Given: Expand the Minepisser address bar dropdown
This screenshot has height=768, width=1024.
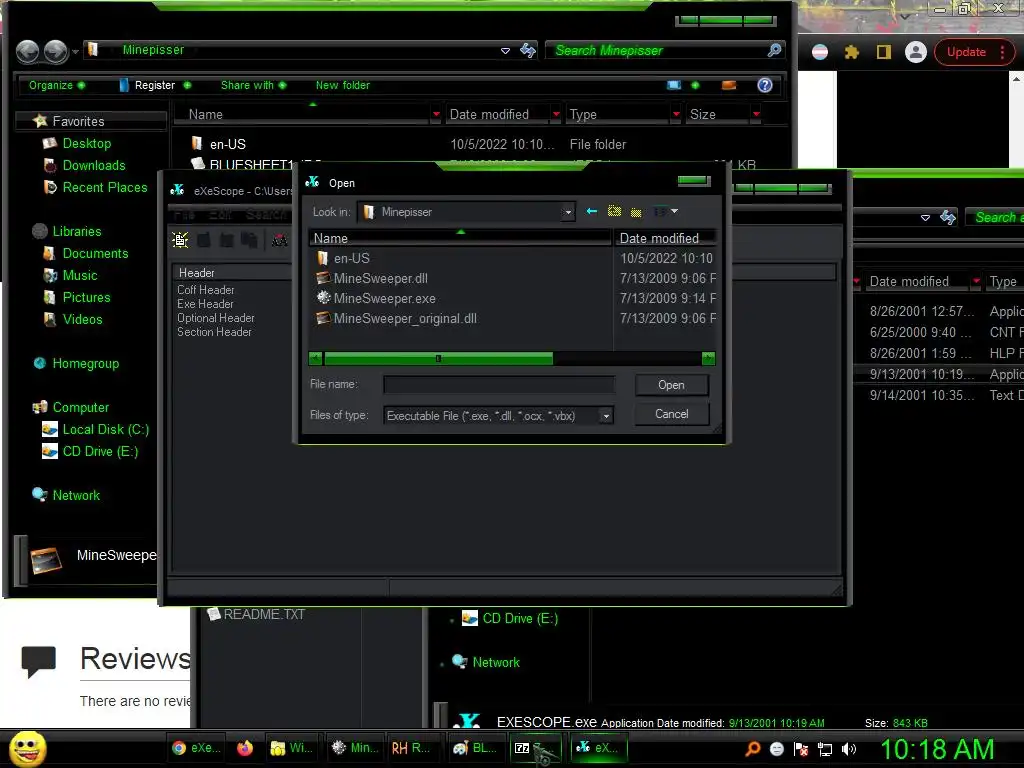Looking at the screenshot, I should coord(505,51).
